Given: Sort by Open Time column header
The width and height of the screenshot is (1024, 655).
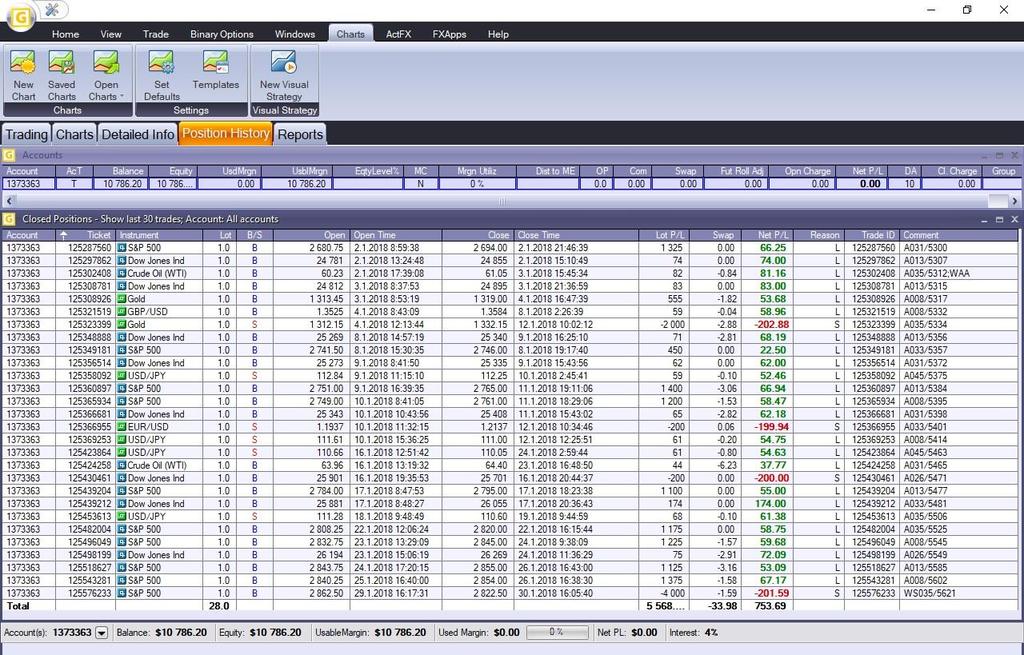Looking at the screenshot, I should click(x=396, y=235).
